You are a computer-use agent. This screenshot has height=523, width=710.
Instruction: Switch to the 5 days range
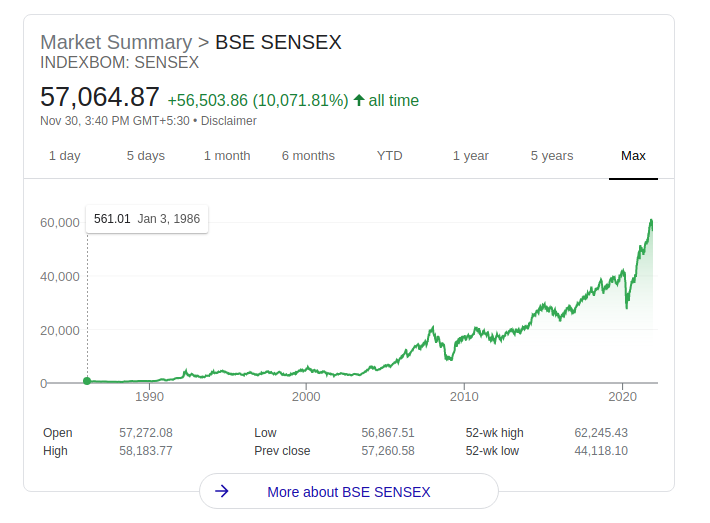[x=146, y=156]
